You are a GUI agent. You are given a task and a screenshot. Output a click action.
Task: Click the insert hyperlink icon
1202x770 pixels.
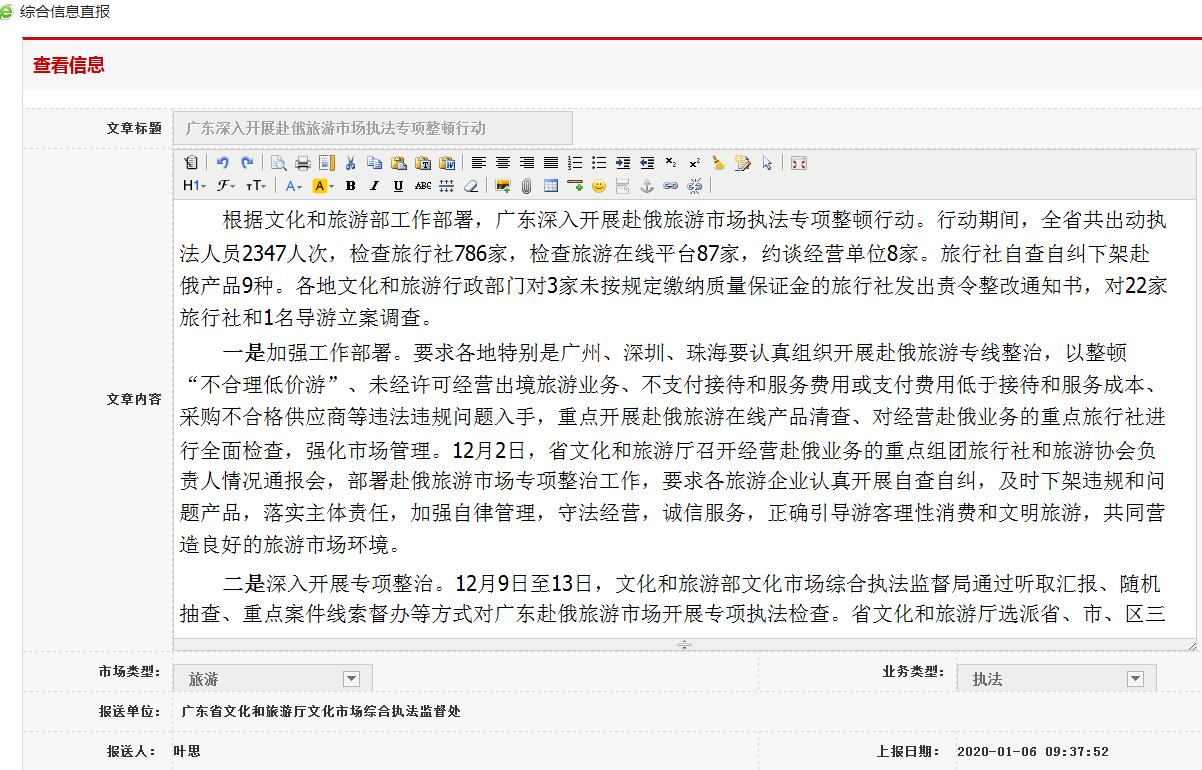[x=670, y=186]
